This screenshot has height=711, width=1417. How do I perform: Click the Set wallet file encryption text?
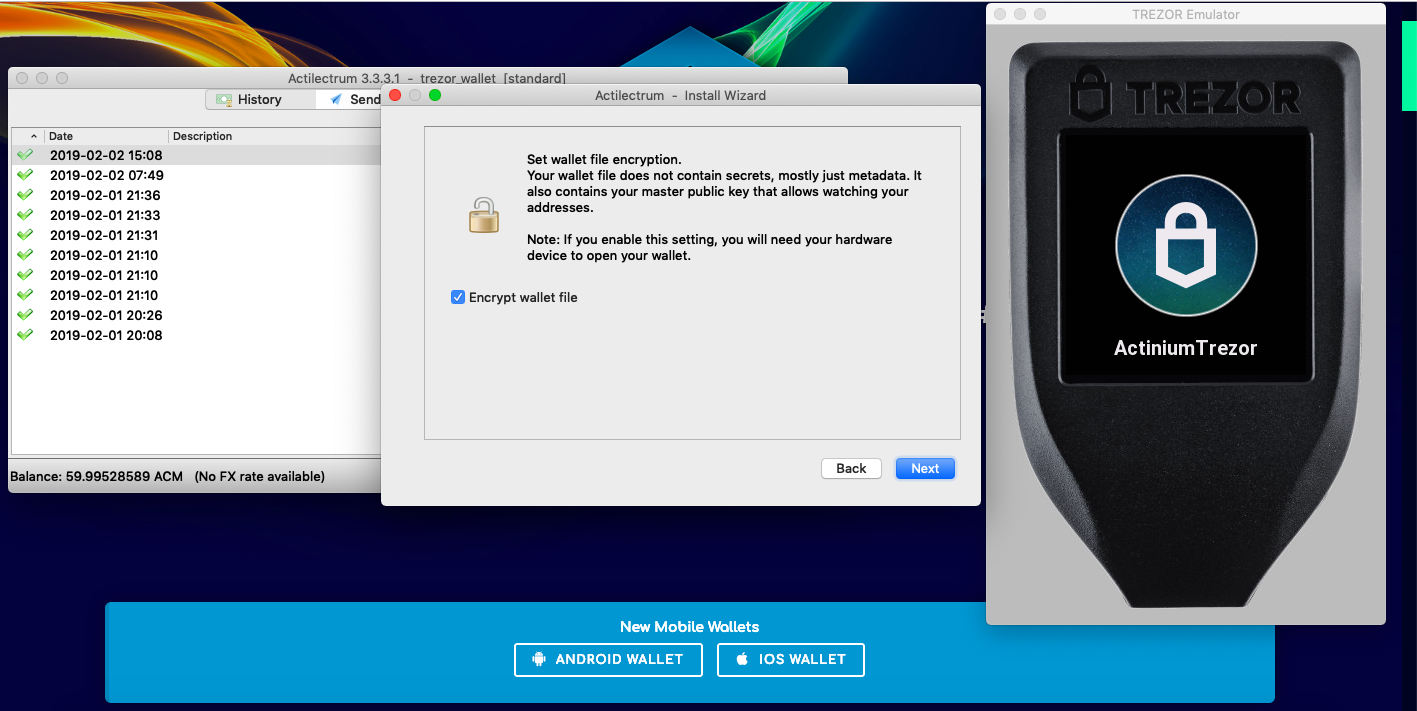pos(604,160)
